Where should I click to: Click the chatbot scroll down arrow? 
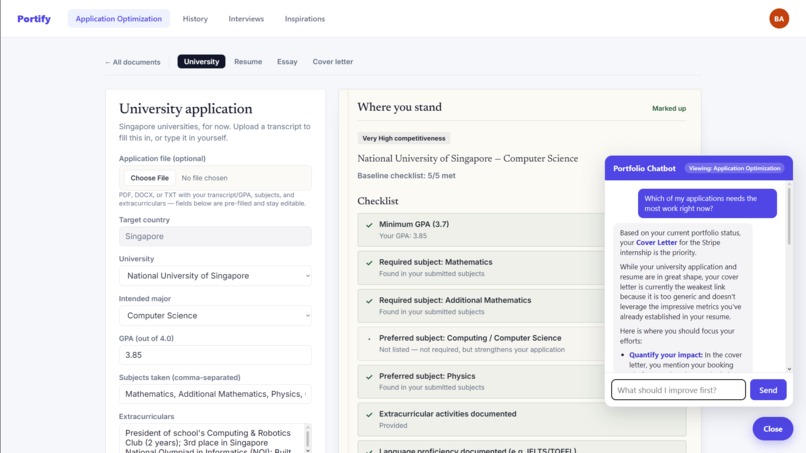[x=789, y=369]
